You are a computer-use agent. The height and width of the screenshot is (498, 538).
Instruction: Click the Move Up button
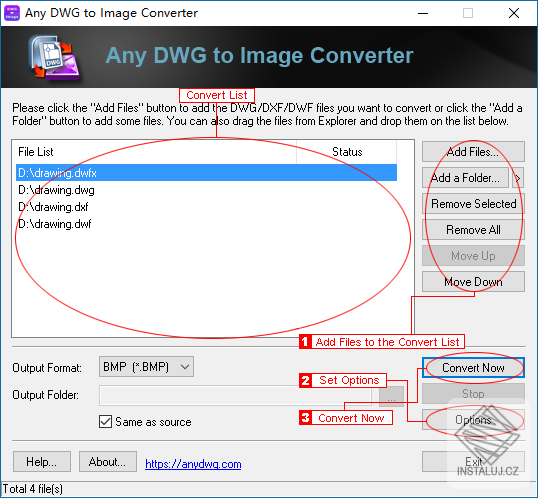(x=473, y=256)
